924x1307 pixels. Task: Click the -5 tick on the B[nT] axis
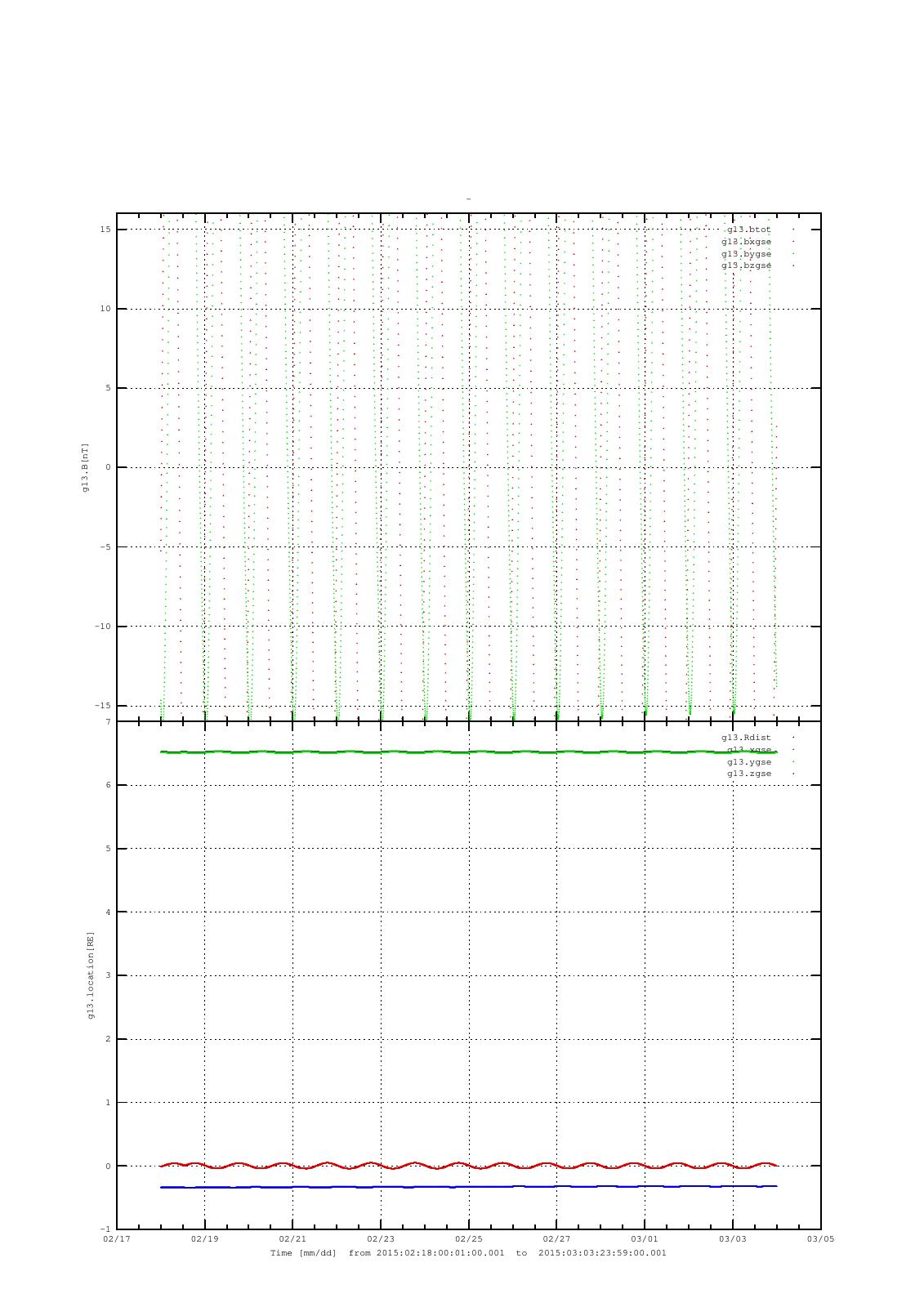pyautogui.click(x=105, y=547)
